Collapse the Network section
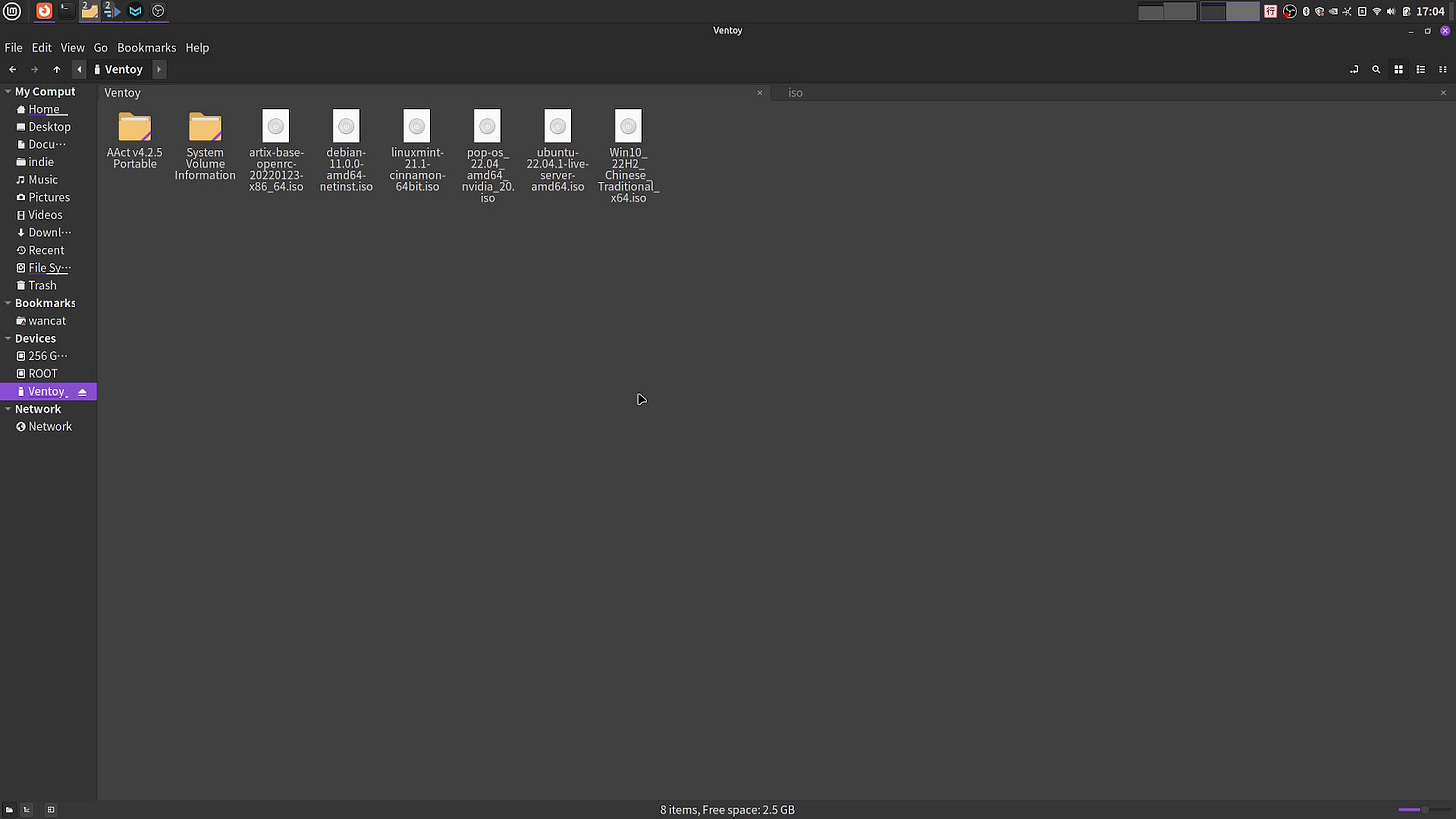 point(8,409)
